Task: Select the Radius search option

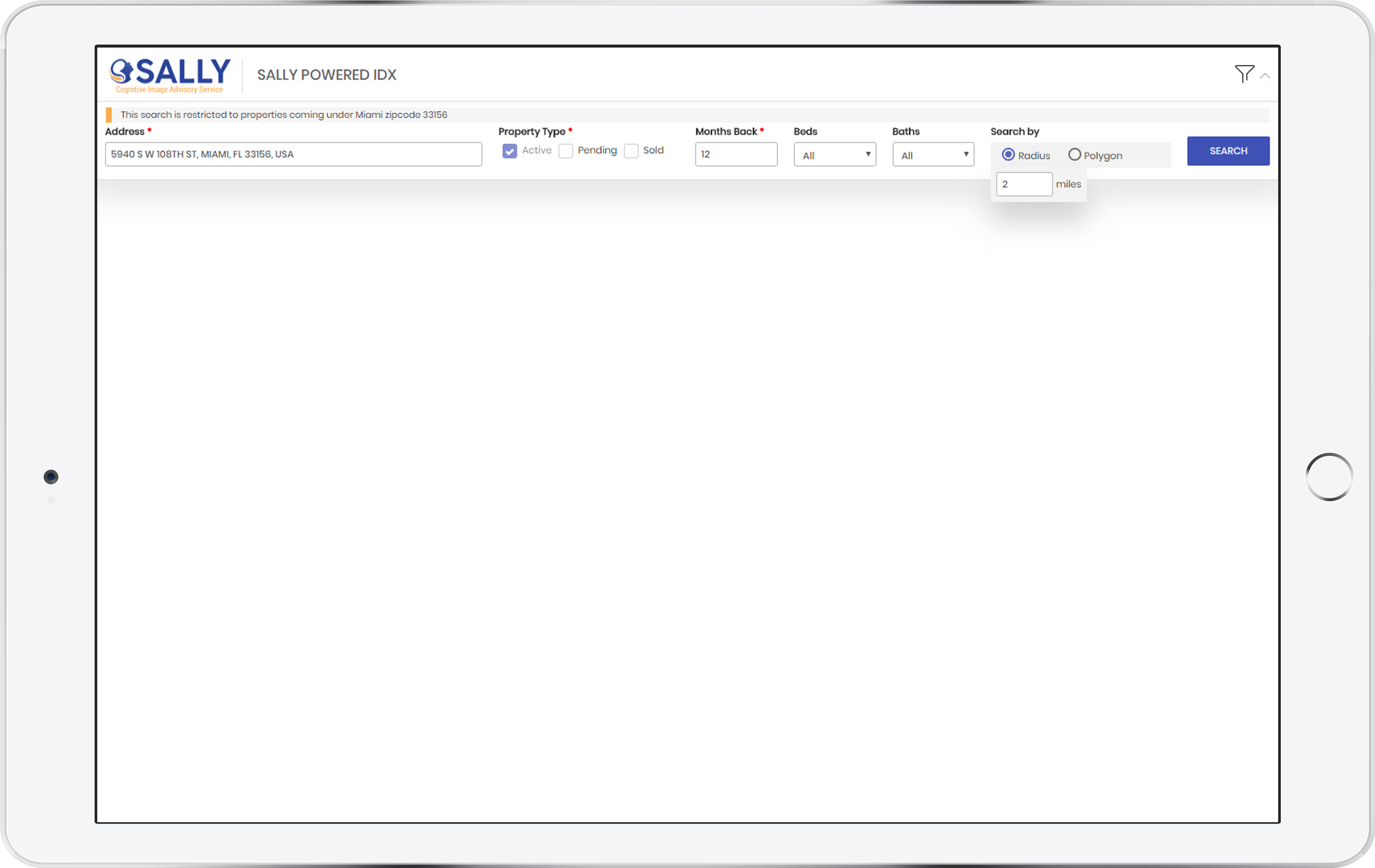Action: (1008, 155)
